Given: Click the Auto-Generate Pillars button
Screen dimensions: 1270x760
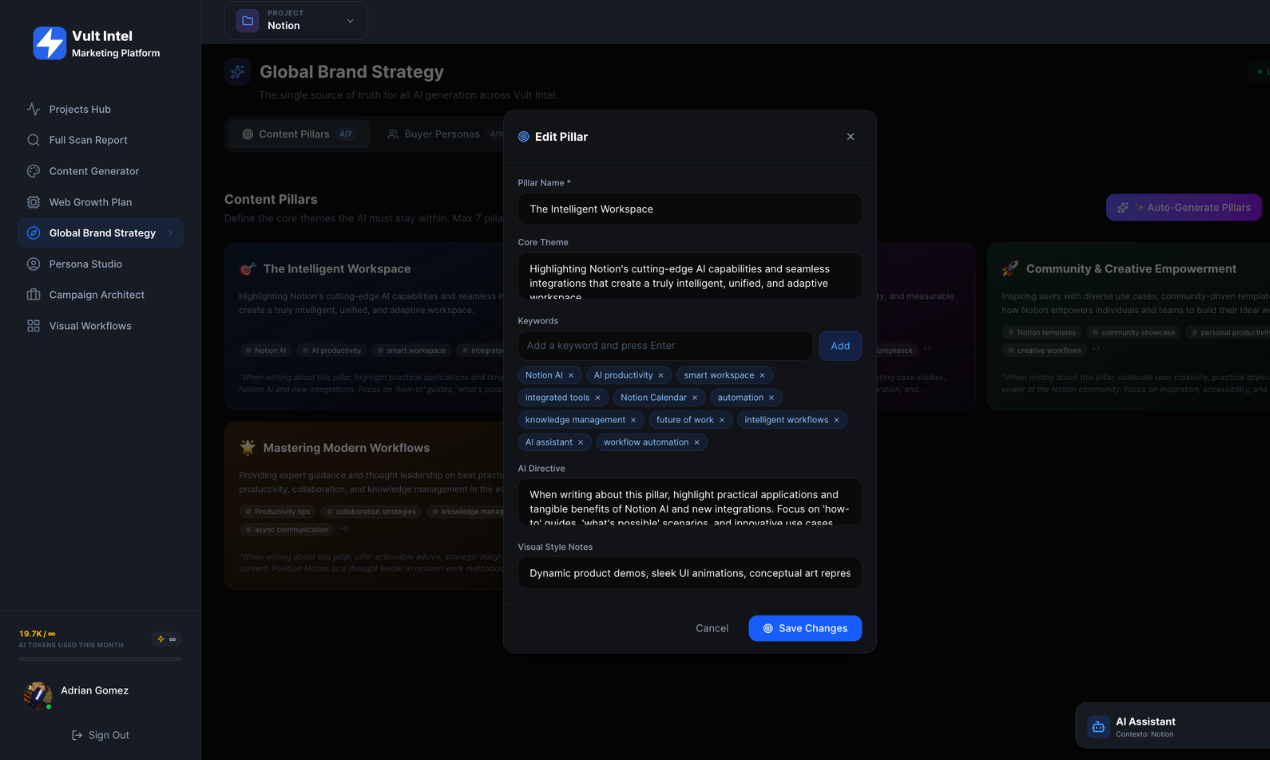Looking at the screenshot, I should tap(1183, 207).
